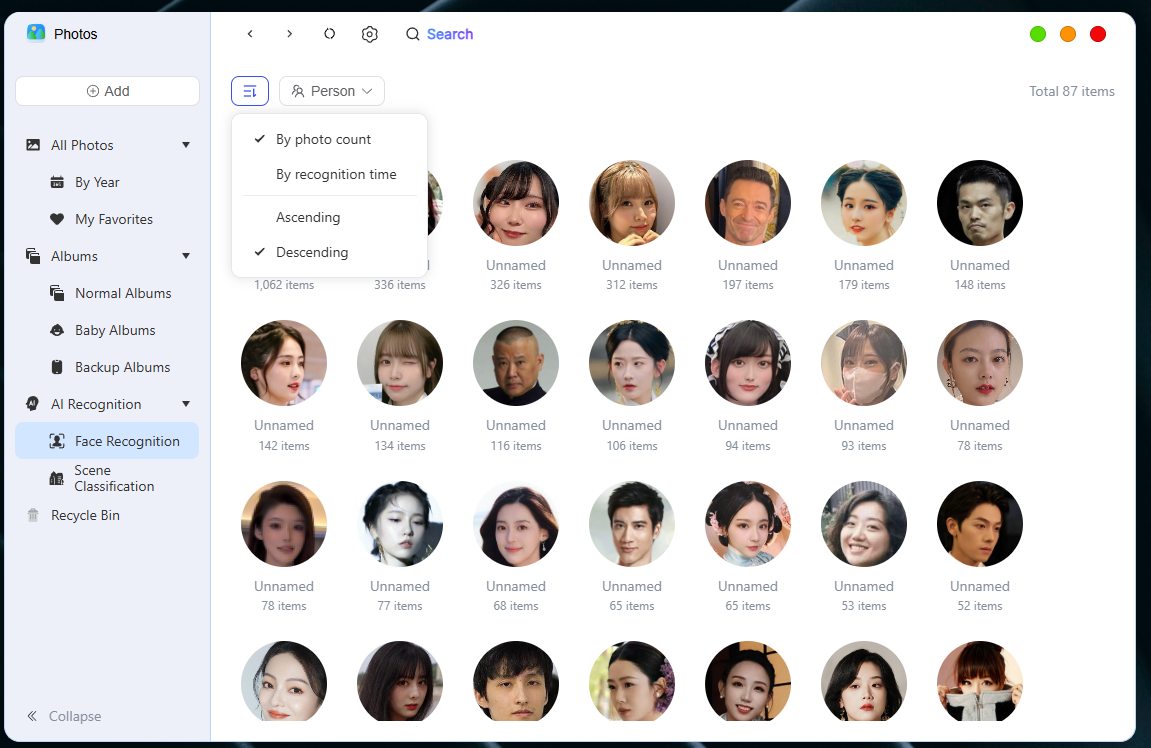Image resolution: width=1151 pixels, height=748 pixels.
Task: Open the Recycle Bin icon
Action: [x=33, y=515]
